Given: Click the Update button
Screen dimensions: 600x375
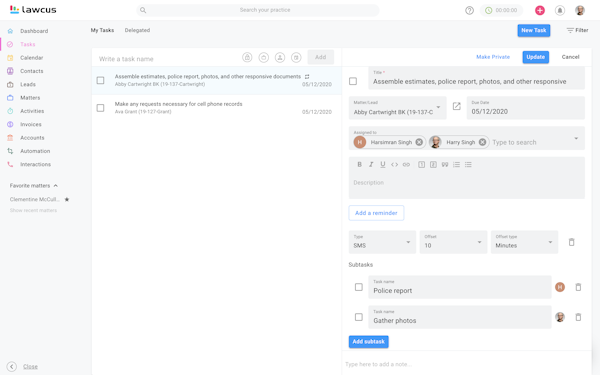Looking at the screenshot, I should (x=535, y=57).
